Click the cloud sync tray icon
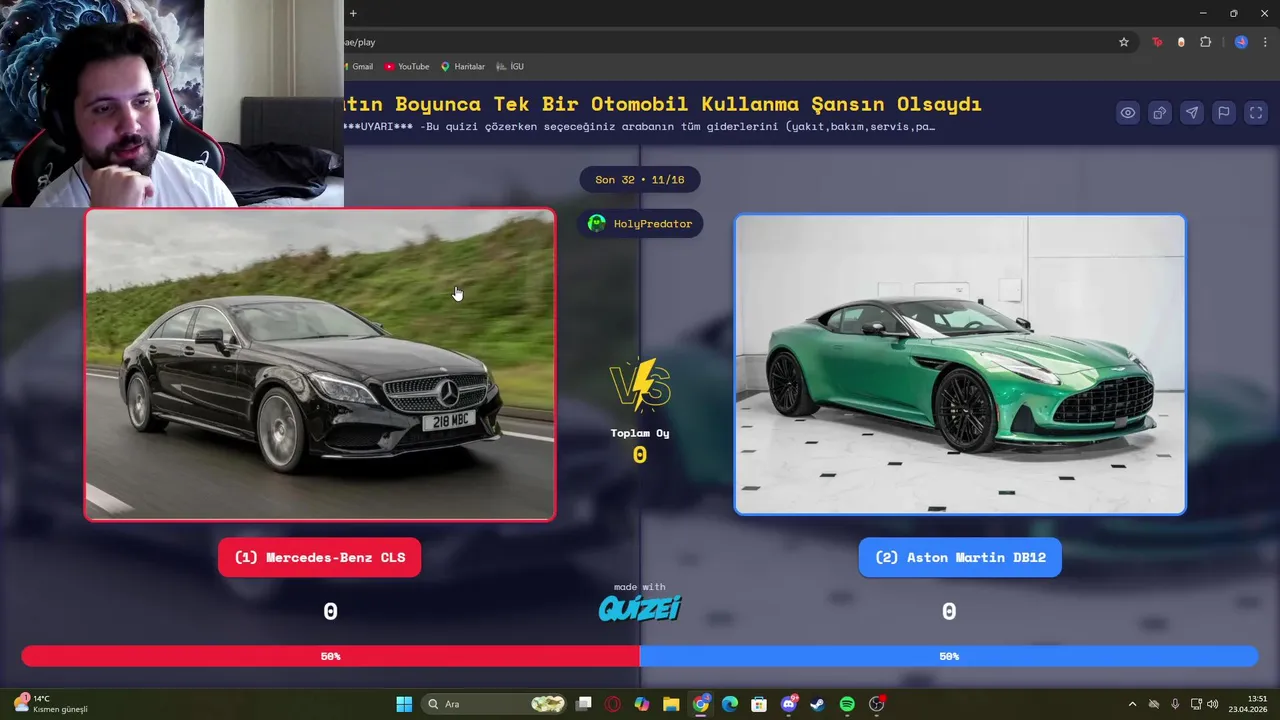Screen dimensions: 1280x720 pos(1154,704)
